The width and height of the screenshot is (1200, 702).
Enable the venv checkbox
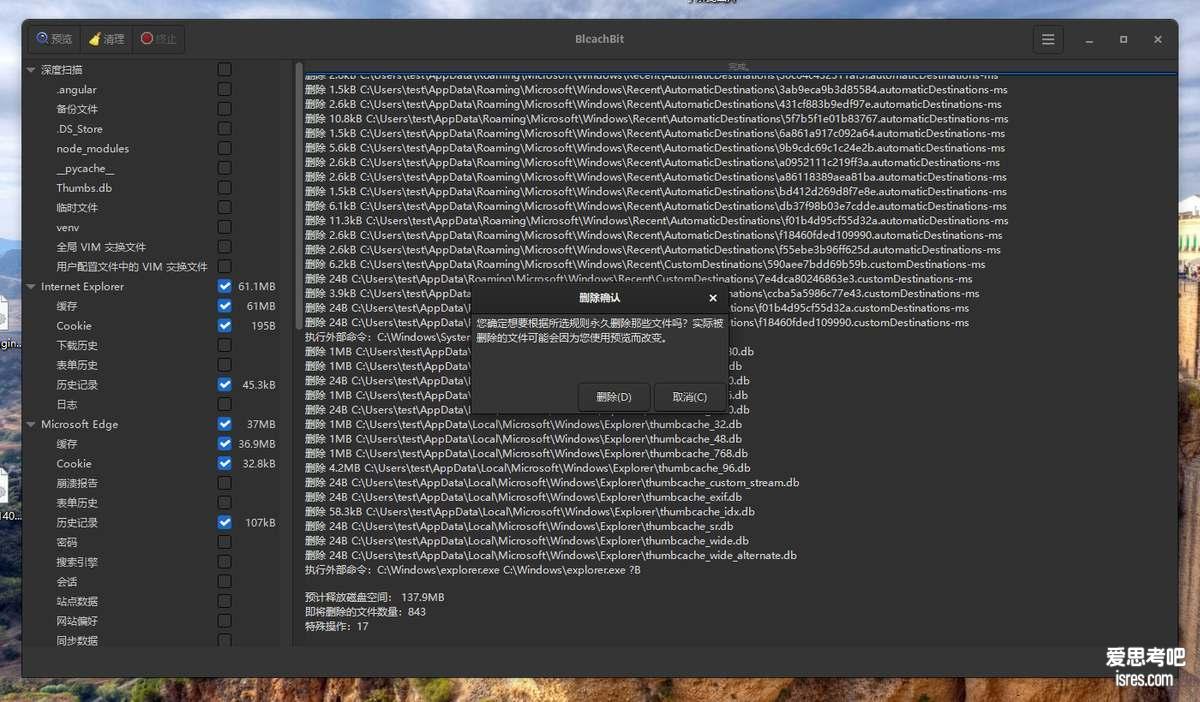224,227
